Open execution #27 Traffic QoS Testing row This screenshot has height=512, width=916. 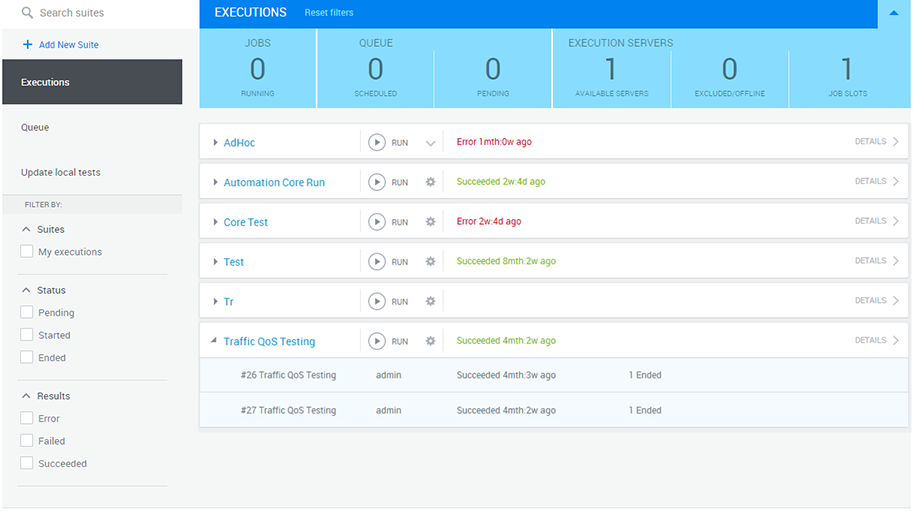288,410
